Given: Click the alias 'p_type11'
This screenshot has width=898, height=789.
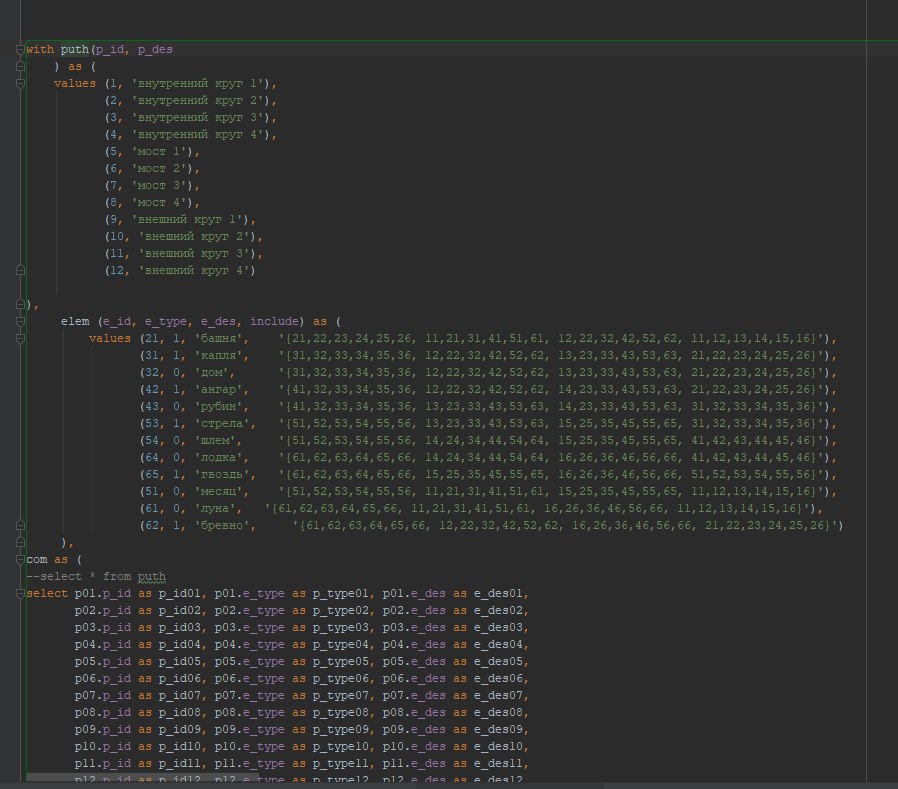Looking at the screenshot, I should [x=340, y=763].
